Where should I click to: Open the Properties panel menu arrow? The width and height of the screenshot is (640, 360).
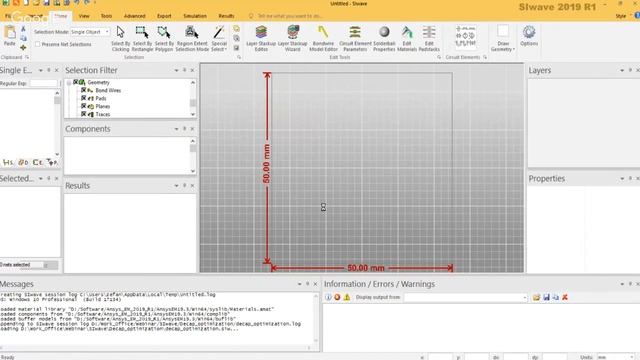622,178
